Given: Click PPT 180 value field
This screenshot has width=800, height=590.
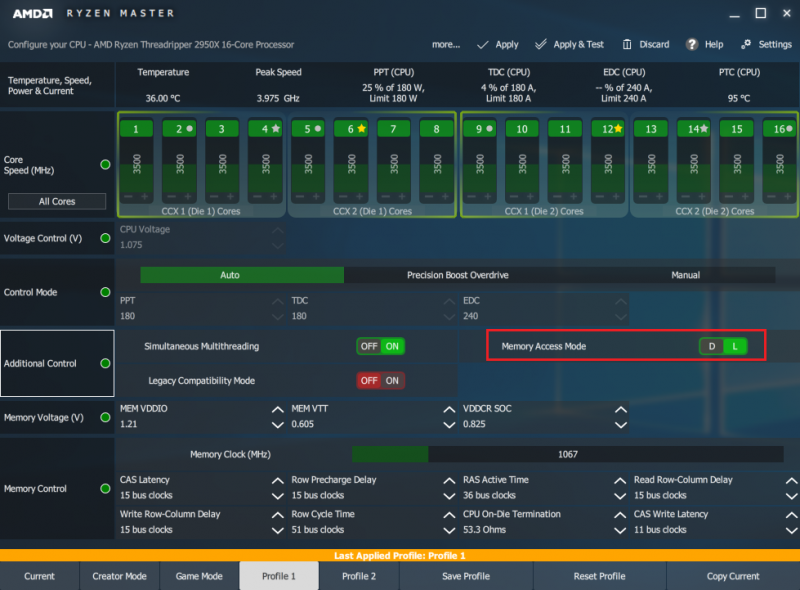Looking at the screenshot, I should click(201, 308).
